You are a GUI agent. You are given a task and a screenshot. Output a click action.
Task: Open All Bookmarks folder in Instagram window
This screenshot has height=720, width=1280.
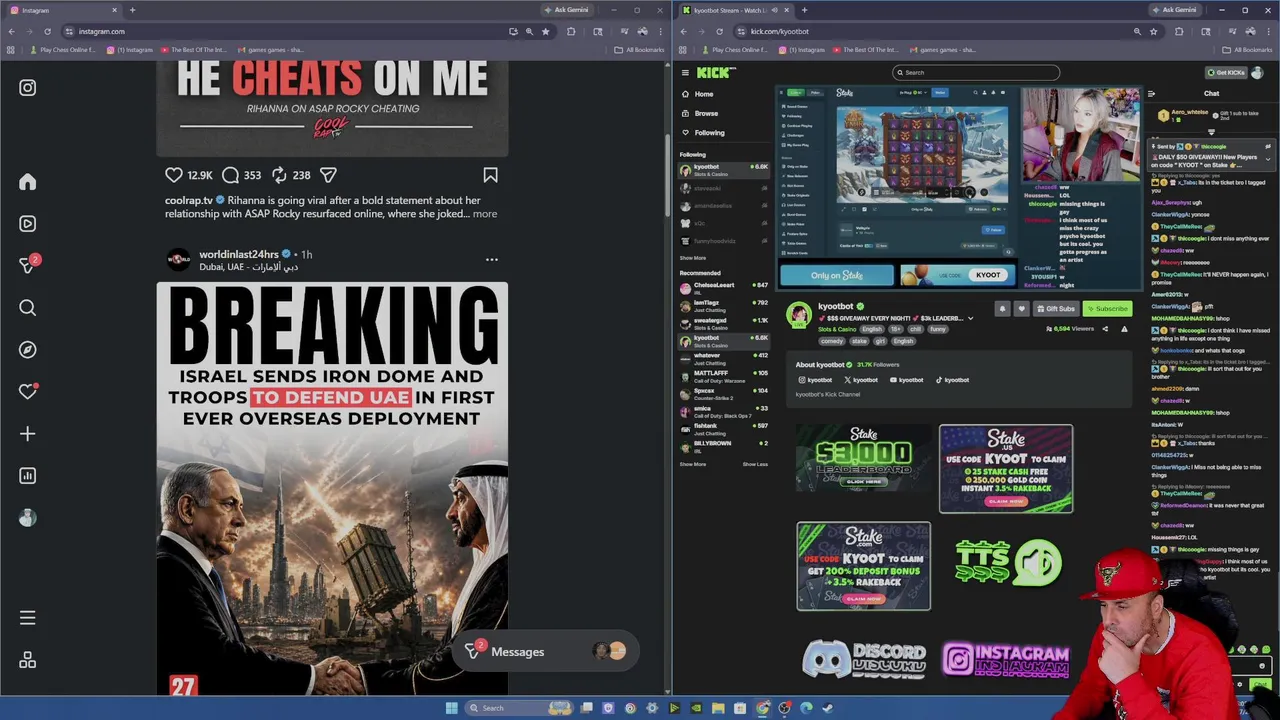(638, 50)
